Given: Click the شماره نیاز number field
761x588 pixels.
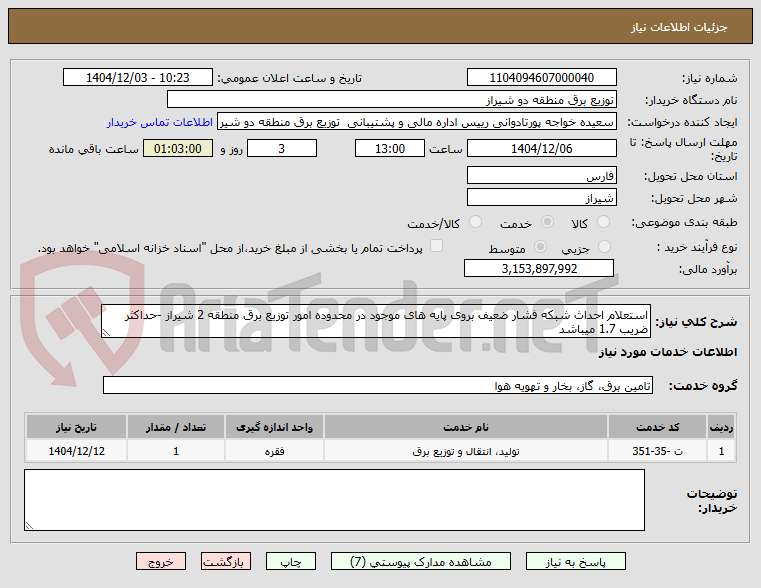Looking at the screenshot, I should pos(542,78).
